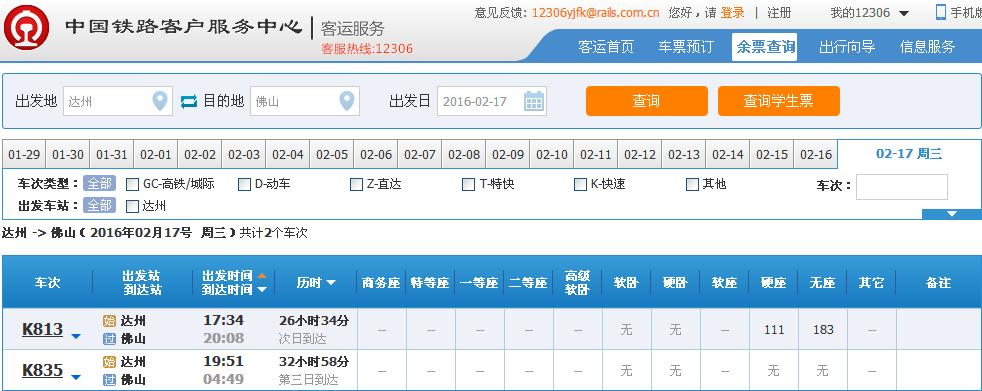Click the 出发日 date field
Image resolution: width=982 pixels, height=391 pixels.
click(492, 101)
